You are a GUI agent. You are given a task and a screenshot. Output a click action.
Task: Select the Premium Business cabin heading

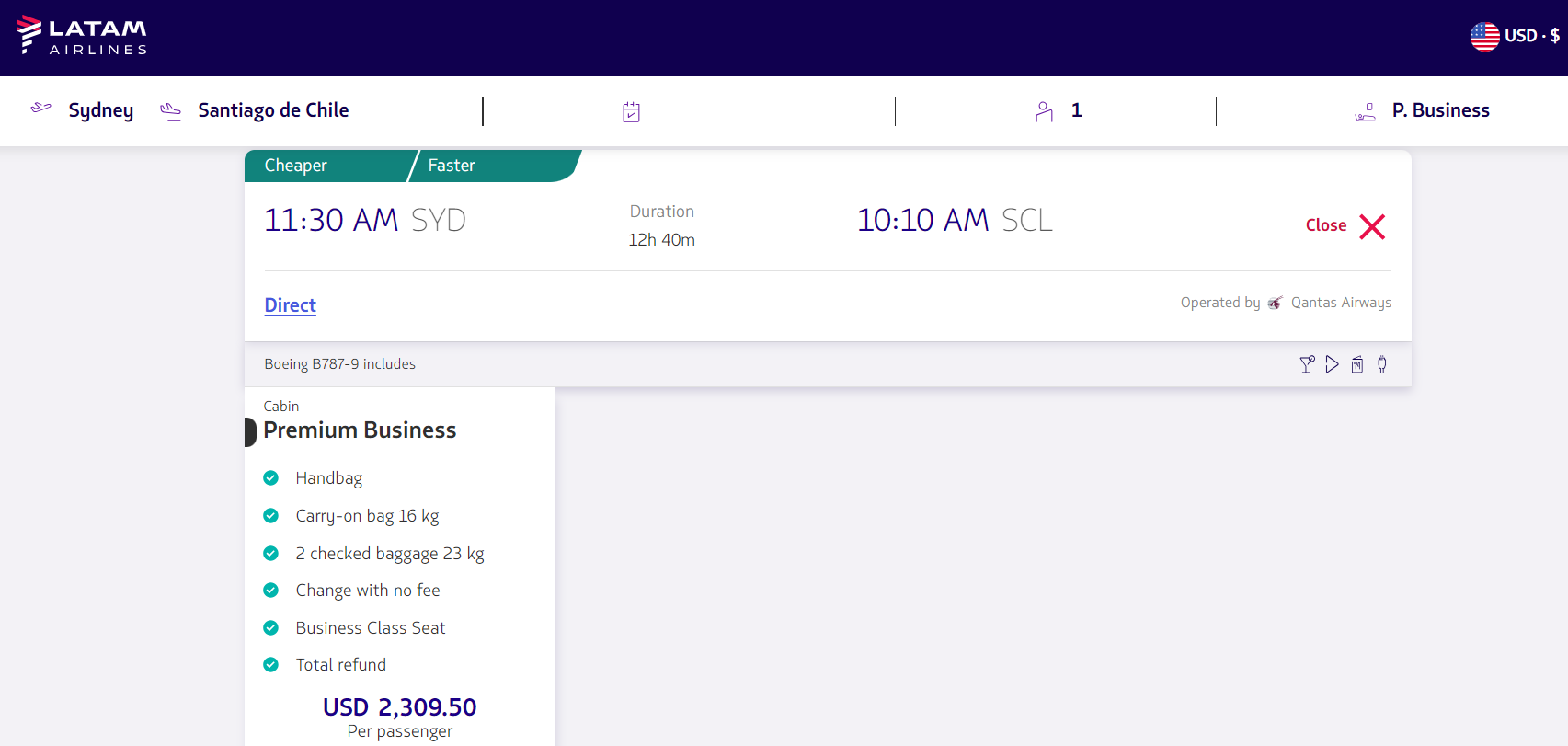360,430
